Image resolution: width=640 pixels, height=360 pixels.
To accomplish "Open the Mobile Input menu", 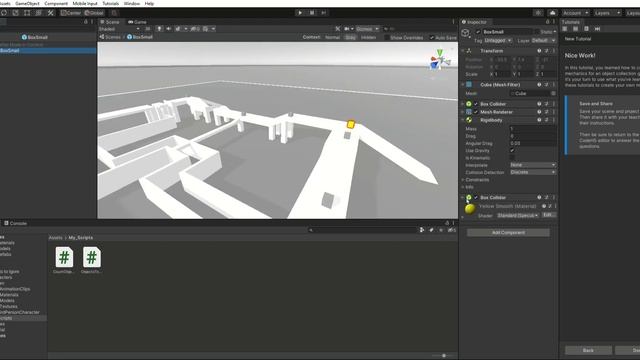I will (x=85, y=3).
